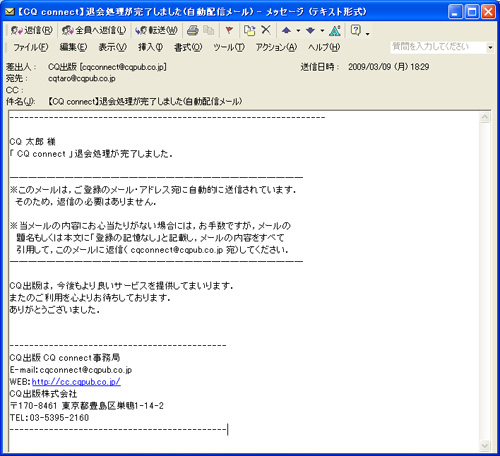Click Reply to All (全員へ返信)
Screen dimensions: 500x456
94,30
